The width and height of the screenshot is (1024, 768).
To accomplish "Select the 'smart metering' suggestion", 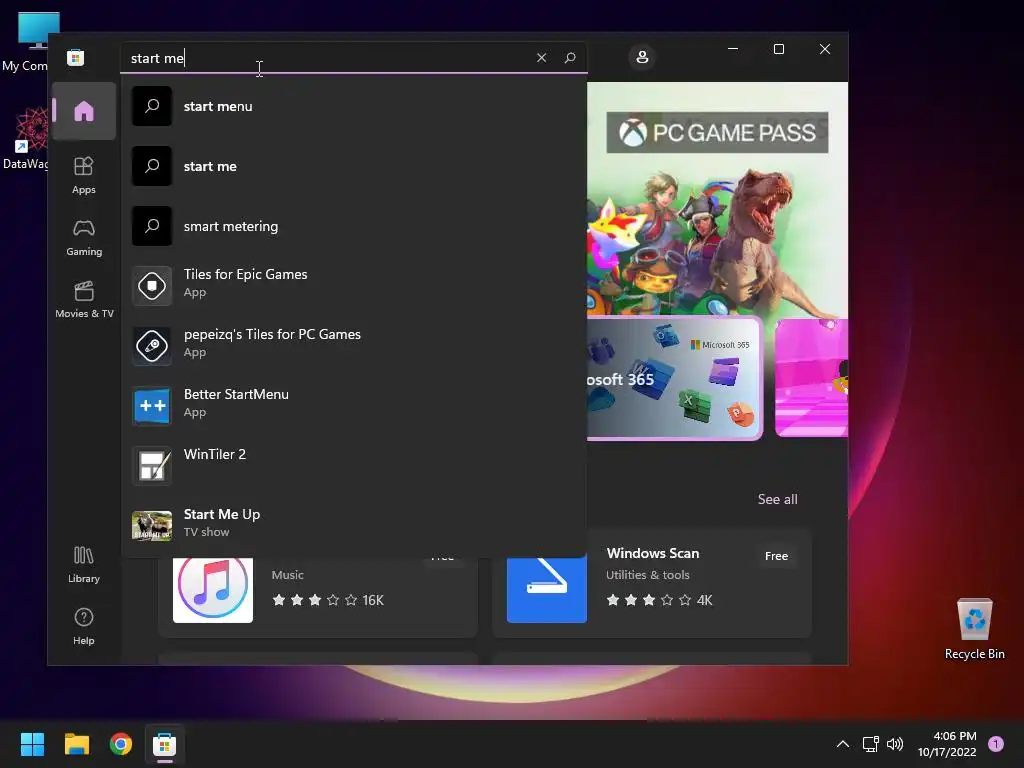I will pos(354,227).
